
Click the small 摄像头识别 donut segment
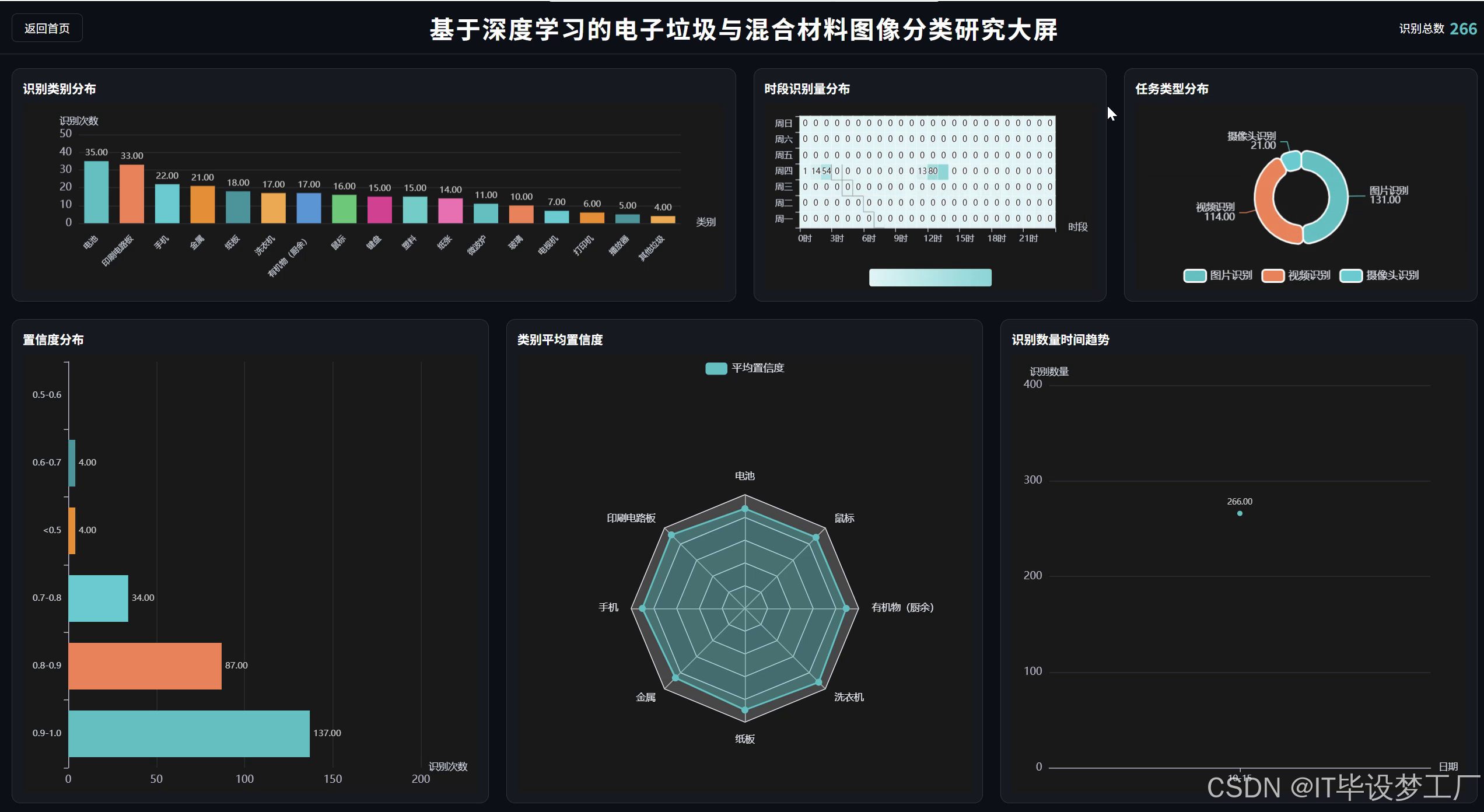tap(1291, 160)
